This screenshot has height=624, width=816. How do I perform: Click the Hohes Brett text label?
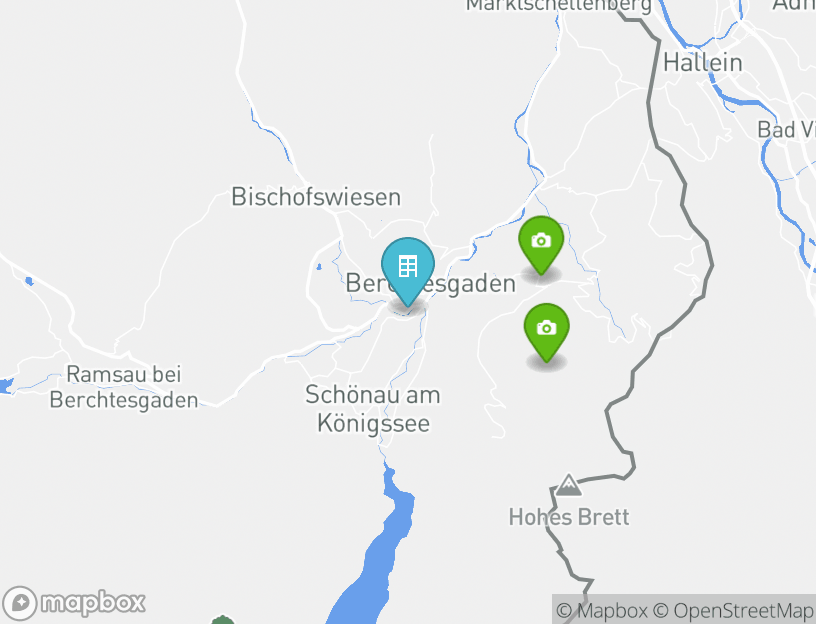tap(569, 517)
